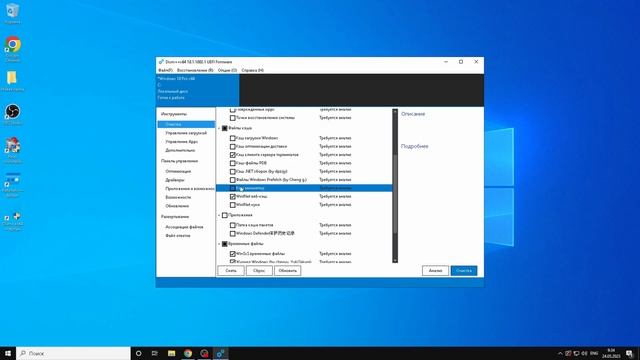Open the red circular app in taskbar
Screen dimensions: 640x360
pos(204,353)
